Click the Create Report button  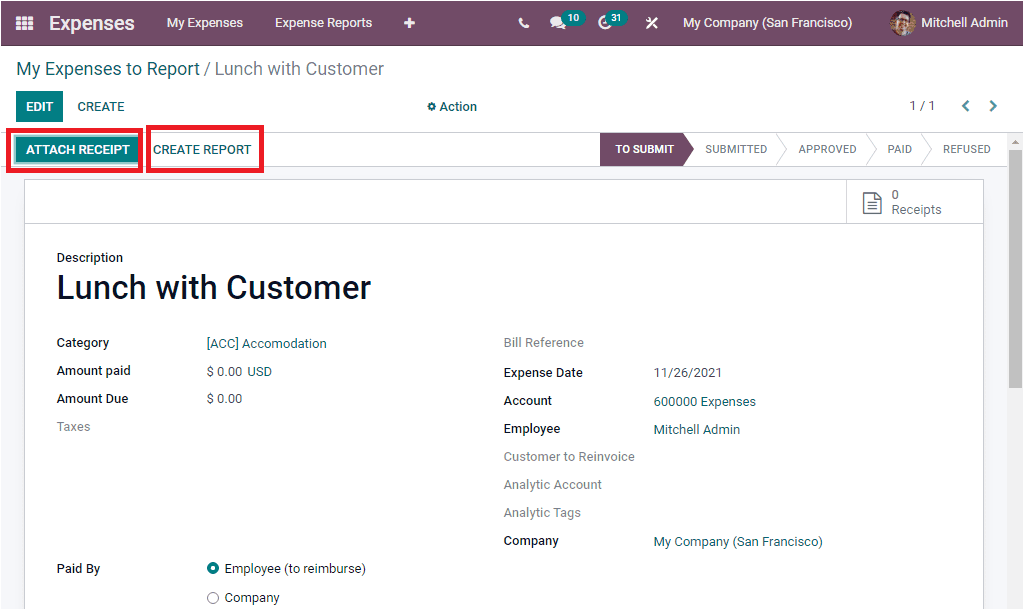pyautogui.click(x=202, y=150)
